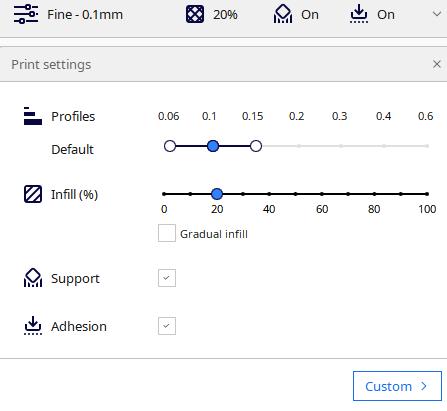This screenshot has width=447, height=411.
Task: Click the Infill (%) hatched square icon
Action: [x=33, y=194]
